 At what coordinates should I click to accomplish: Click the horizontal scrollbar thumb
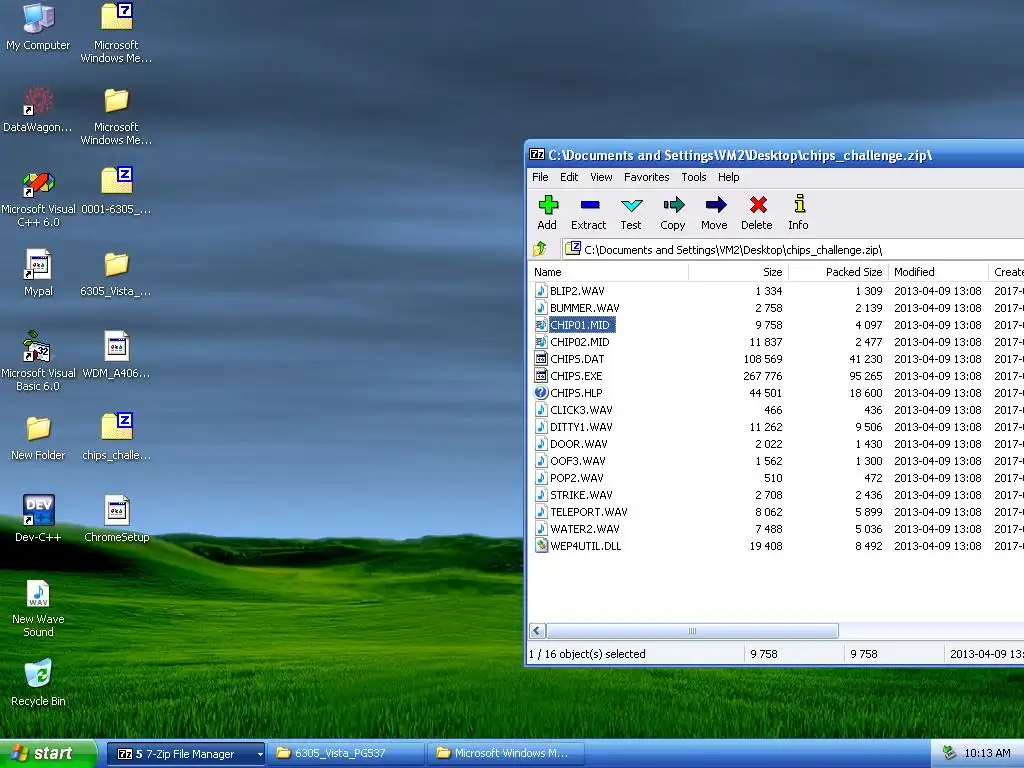click(x=692, y=631)
